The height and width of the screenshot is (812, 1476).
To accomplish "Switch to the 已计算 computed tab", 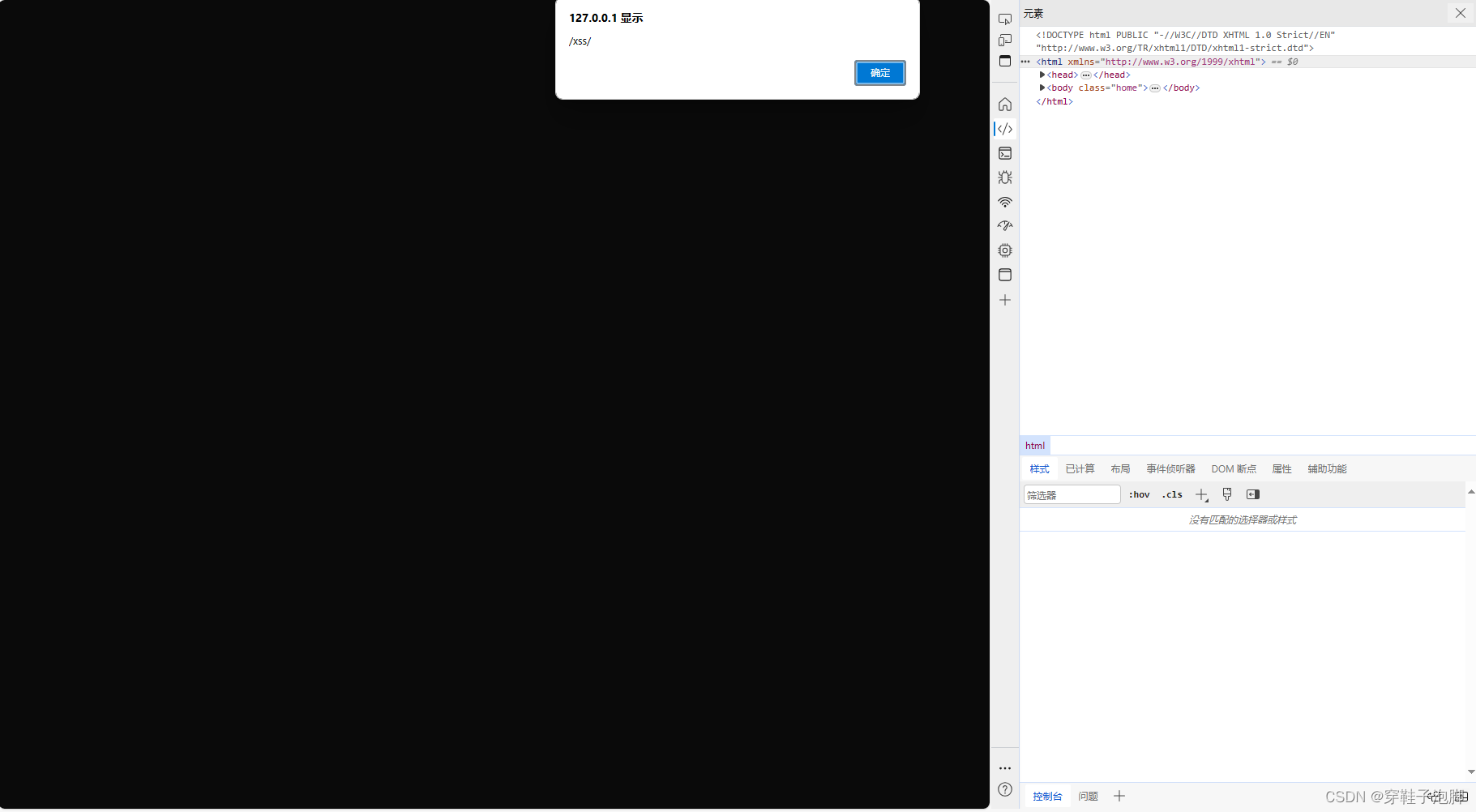I will pyautogui.click(x=1080, y=469).
